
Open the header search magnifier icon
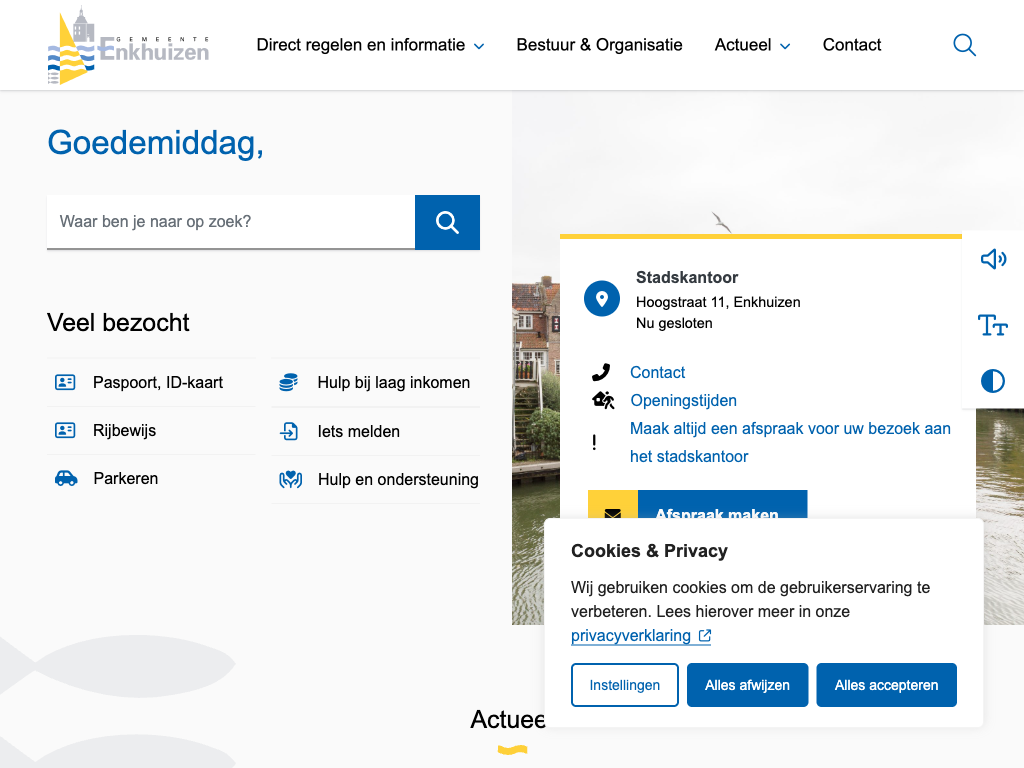pyautogui.click(x=964, y=45)
